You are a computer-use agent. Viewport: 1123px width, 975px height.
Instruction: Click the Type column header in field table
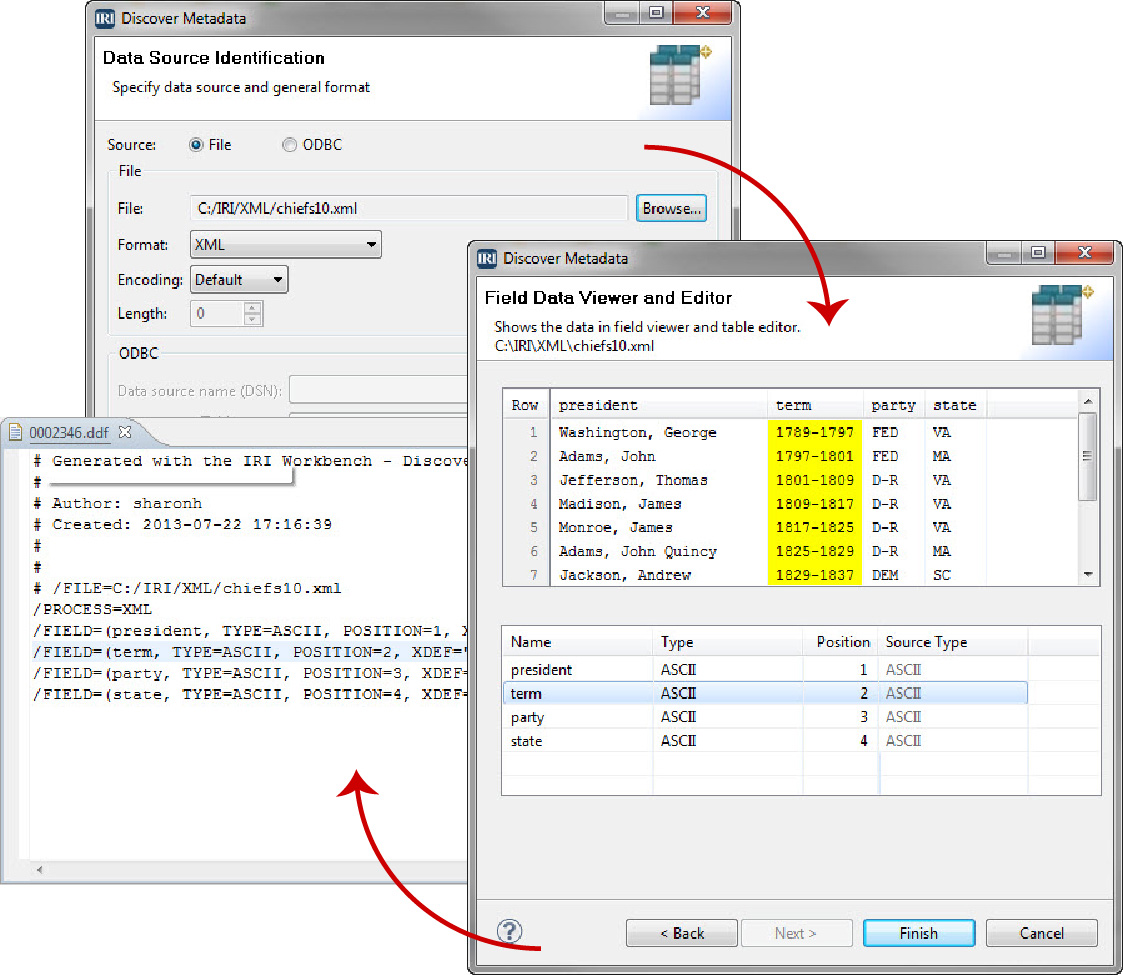click(x=728, y=642)
